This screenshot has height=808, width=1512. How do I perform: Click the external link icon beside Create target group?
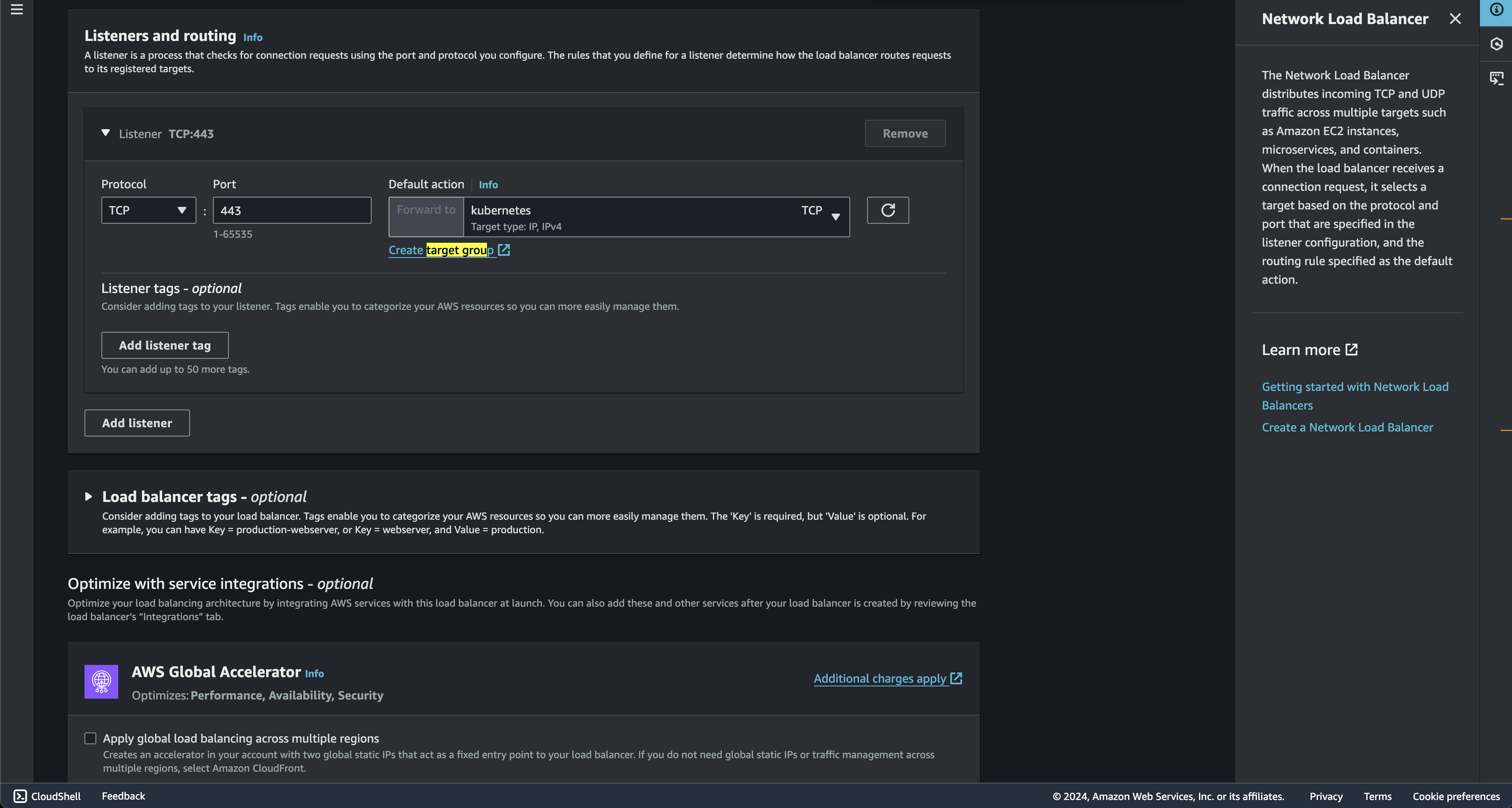point(503,250)
